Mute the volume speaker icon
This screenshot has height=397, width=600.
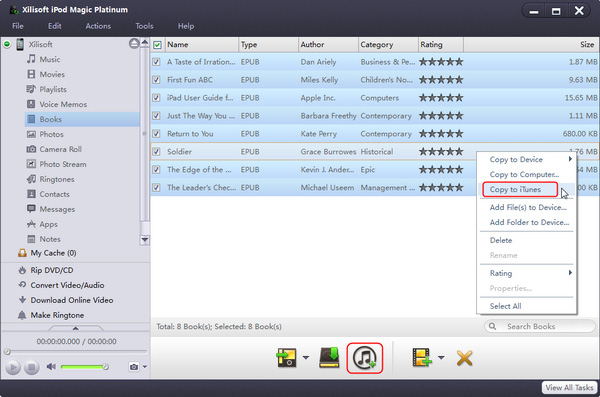(x=51, y=367)
